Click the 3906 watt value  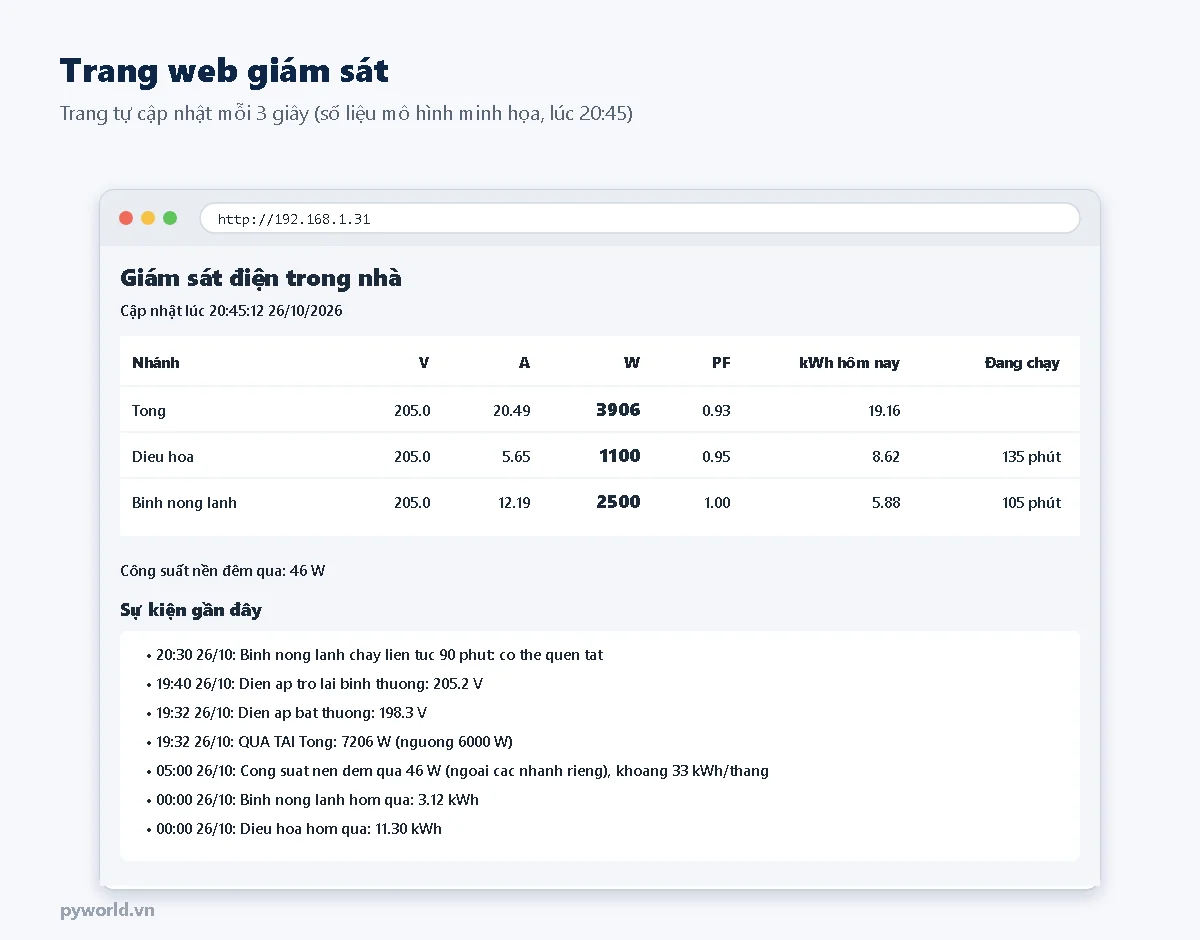click(618, 410)
